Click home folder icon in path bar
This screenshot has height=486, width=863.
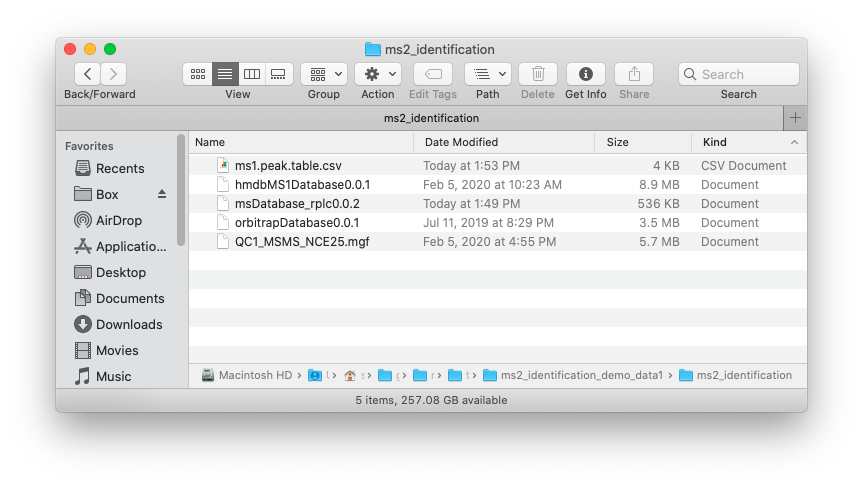coord(349,375)
